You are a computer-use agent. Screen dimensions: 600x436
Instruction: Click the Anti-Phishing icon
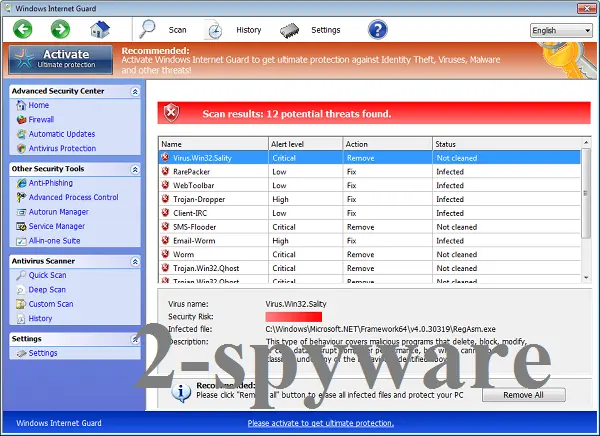pyautogui.click(x=21, y=183)
